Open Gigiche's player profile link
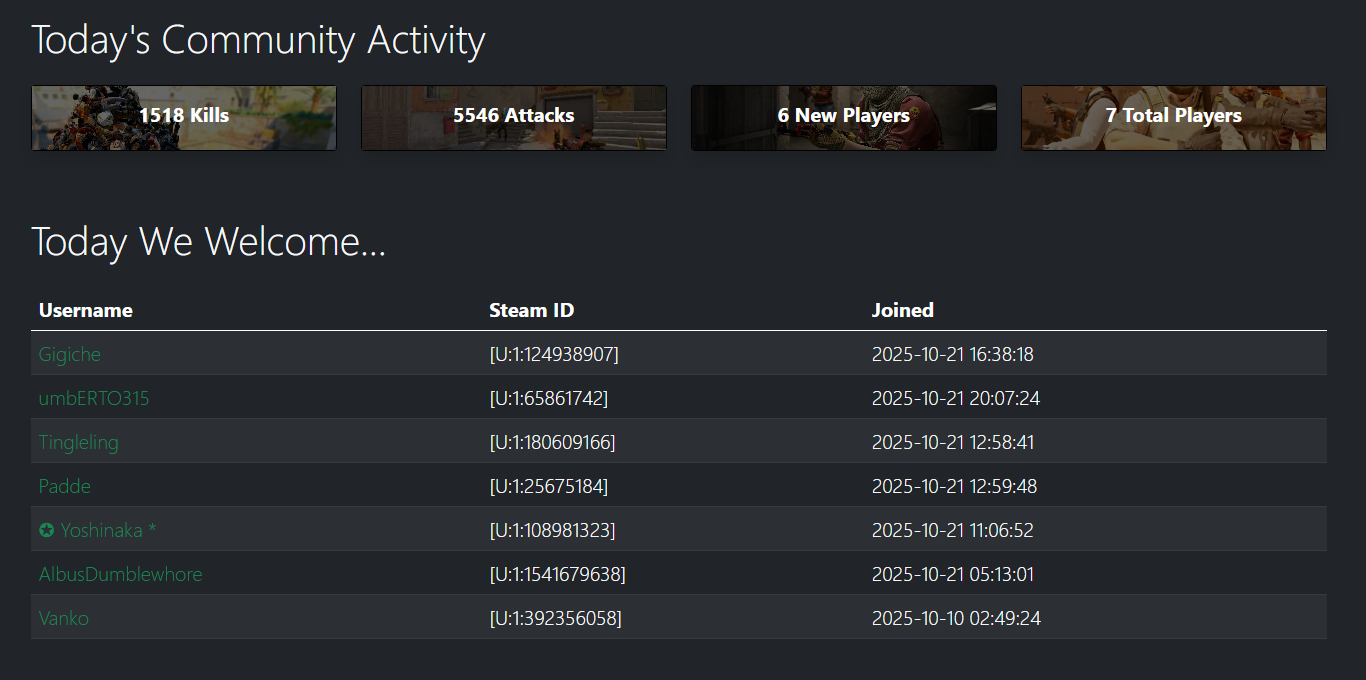 70,354
